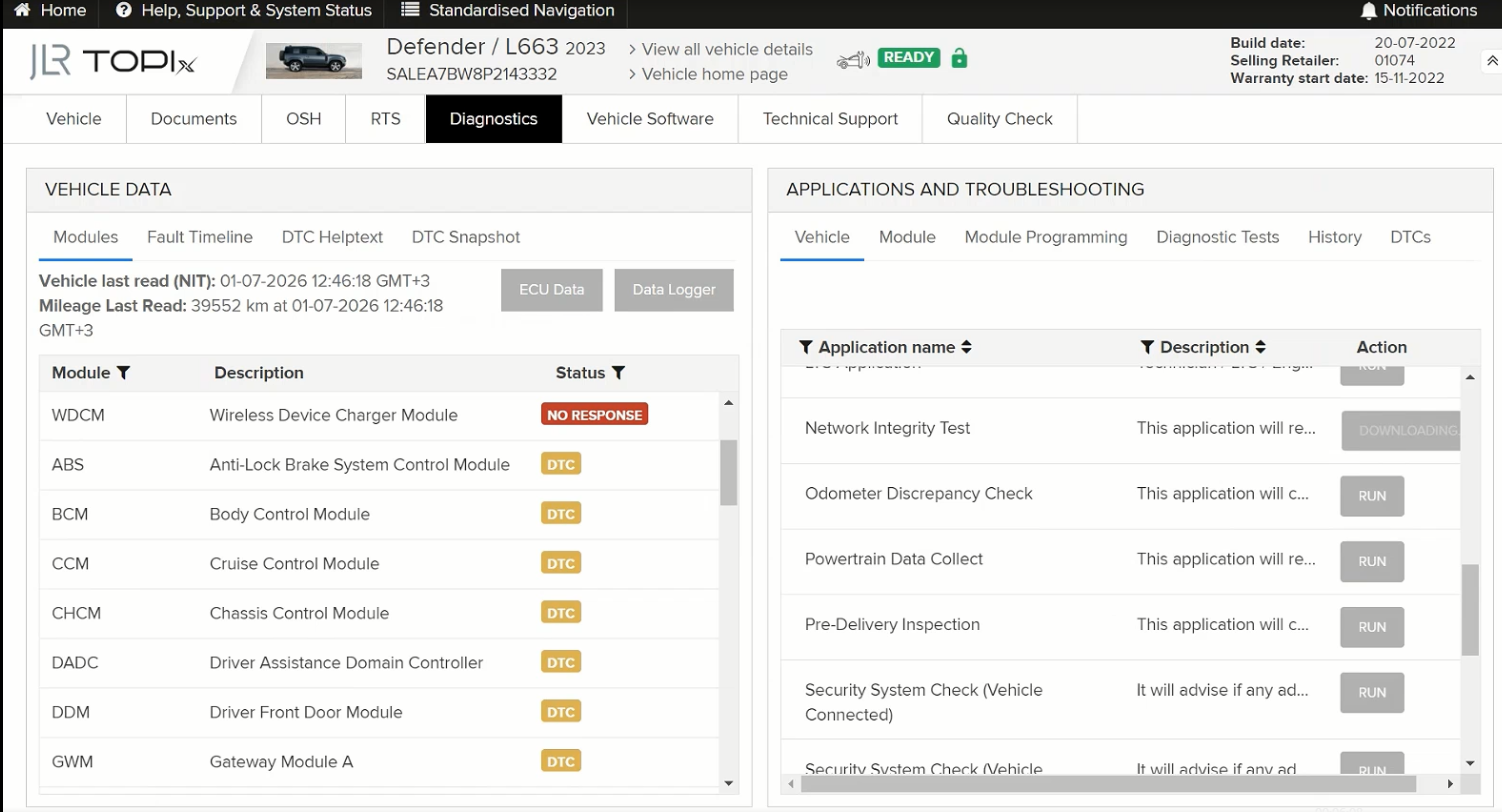The height and width of the screenshot is (812, 1502).
Task: Click the JLR TOPIx logo
Action: pos(112,62)
